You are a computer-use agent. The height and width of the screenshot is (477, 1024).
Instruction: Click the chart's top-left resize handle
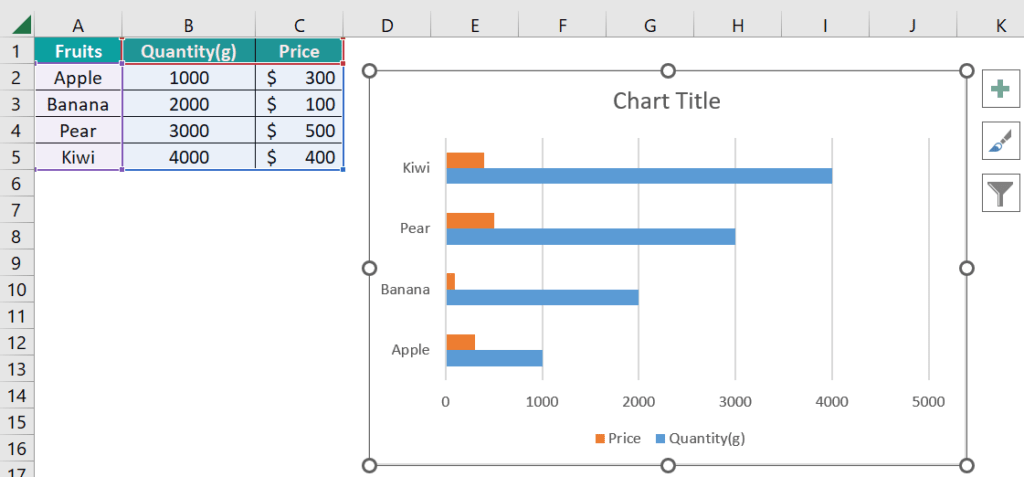coord(370,71)
